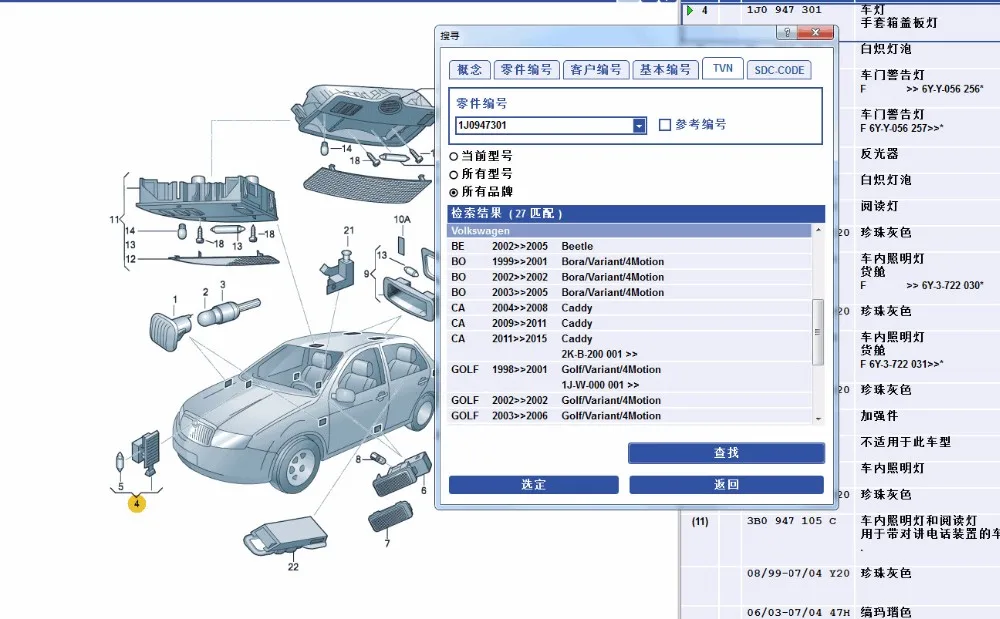Click the 查找 search button

(x=726, y=453)
